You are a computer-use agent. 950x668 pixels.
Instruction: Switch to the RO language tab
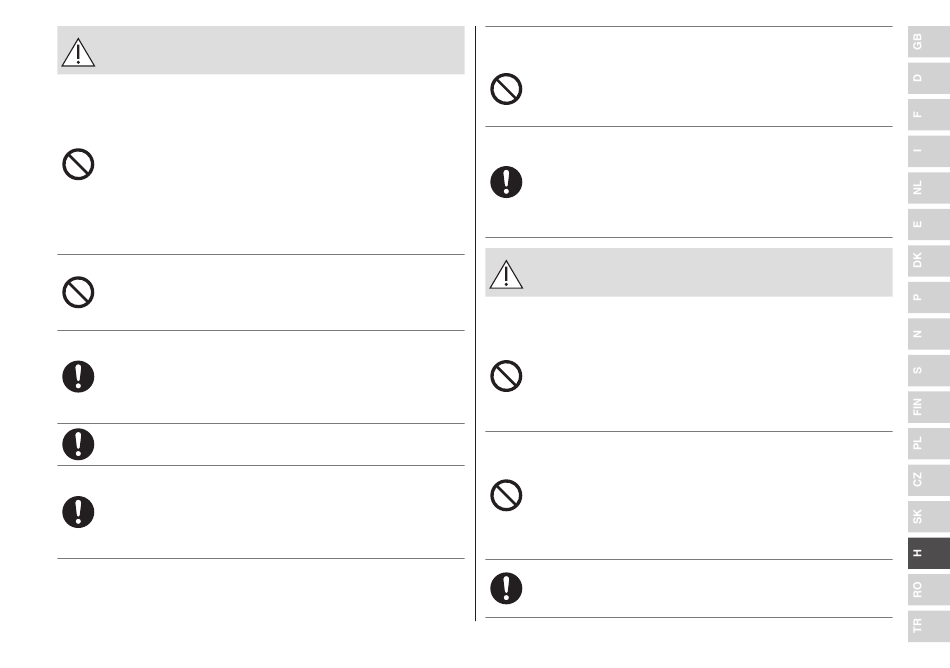point(928,589)
